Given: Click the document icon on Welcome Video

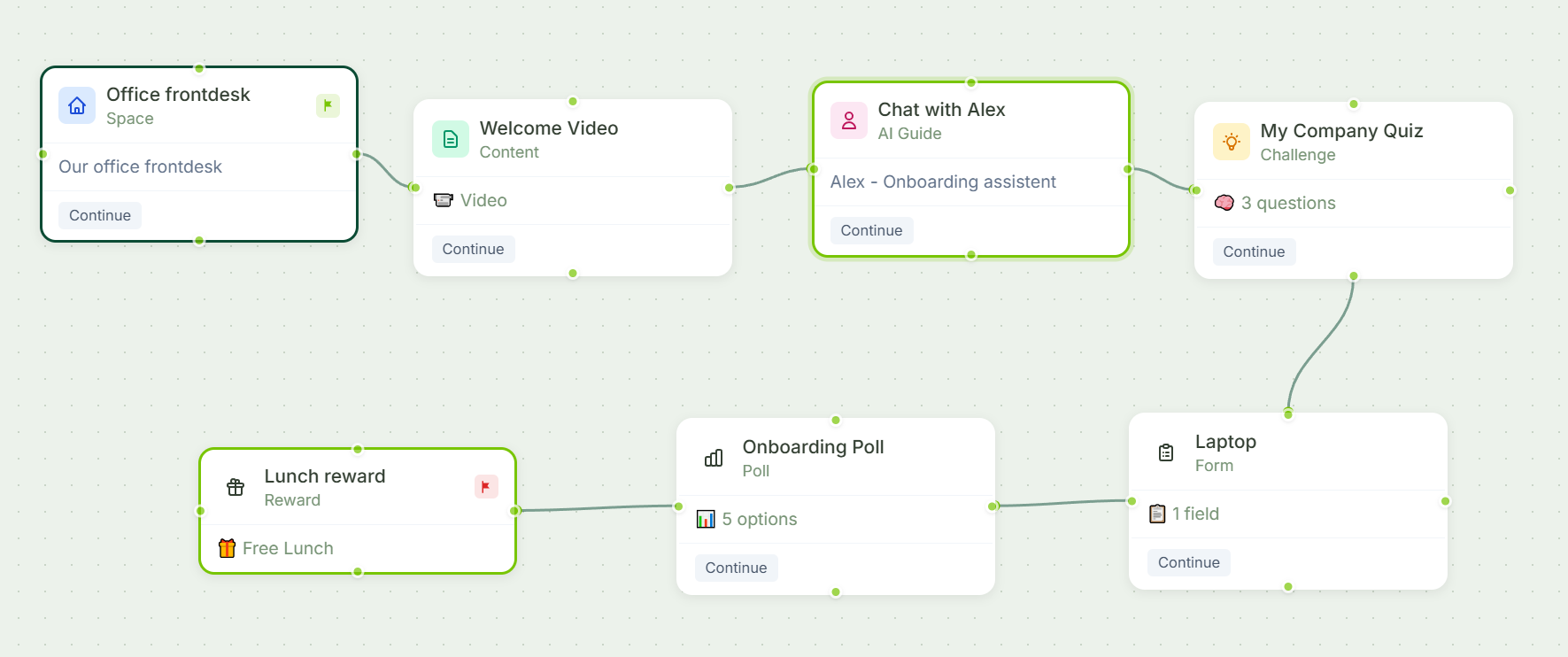Looking at the screenshot, I should tap(450, 139).
